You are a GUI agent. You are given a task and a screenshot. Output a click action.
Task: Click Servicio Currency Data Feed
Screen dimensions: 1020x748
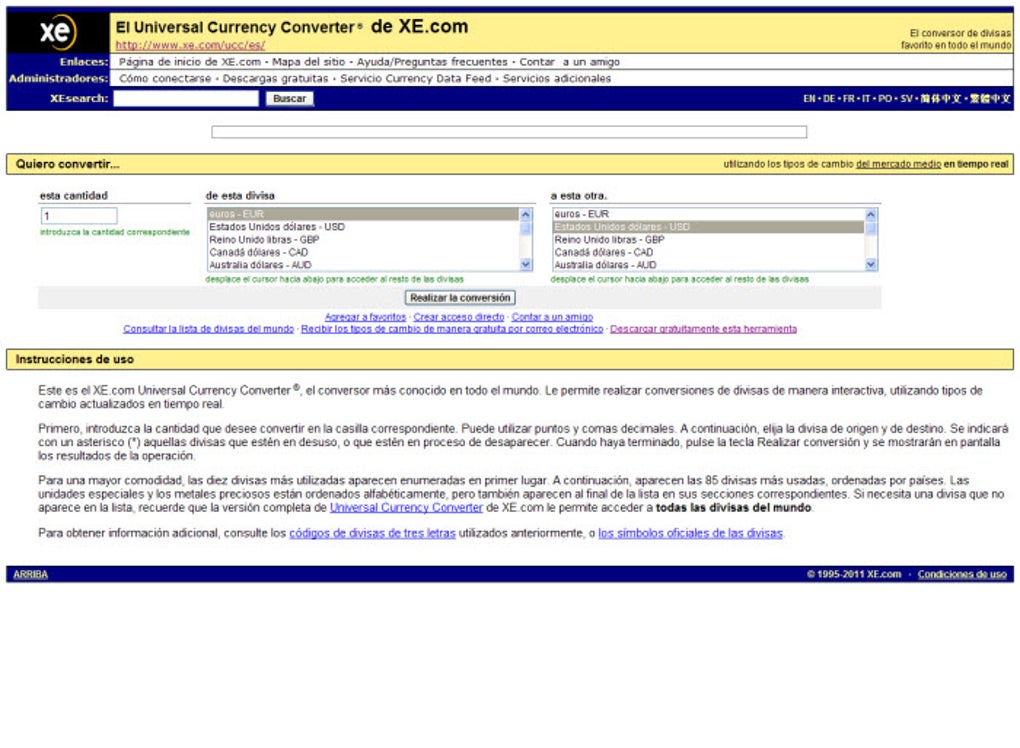click(410, 78)
